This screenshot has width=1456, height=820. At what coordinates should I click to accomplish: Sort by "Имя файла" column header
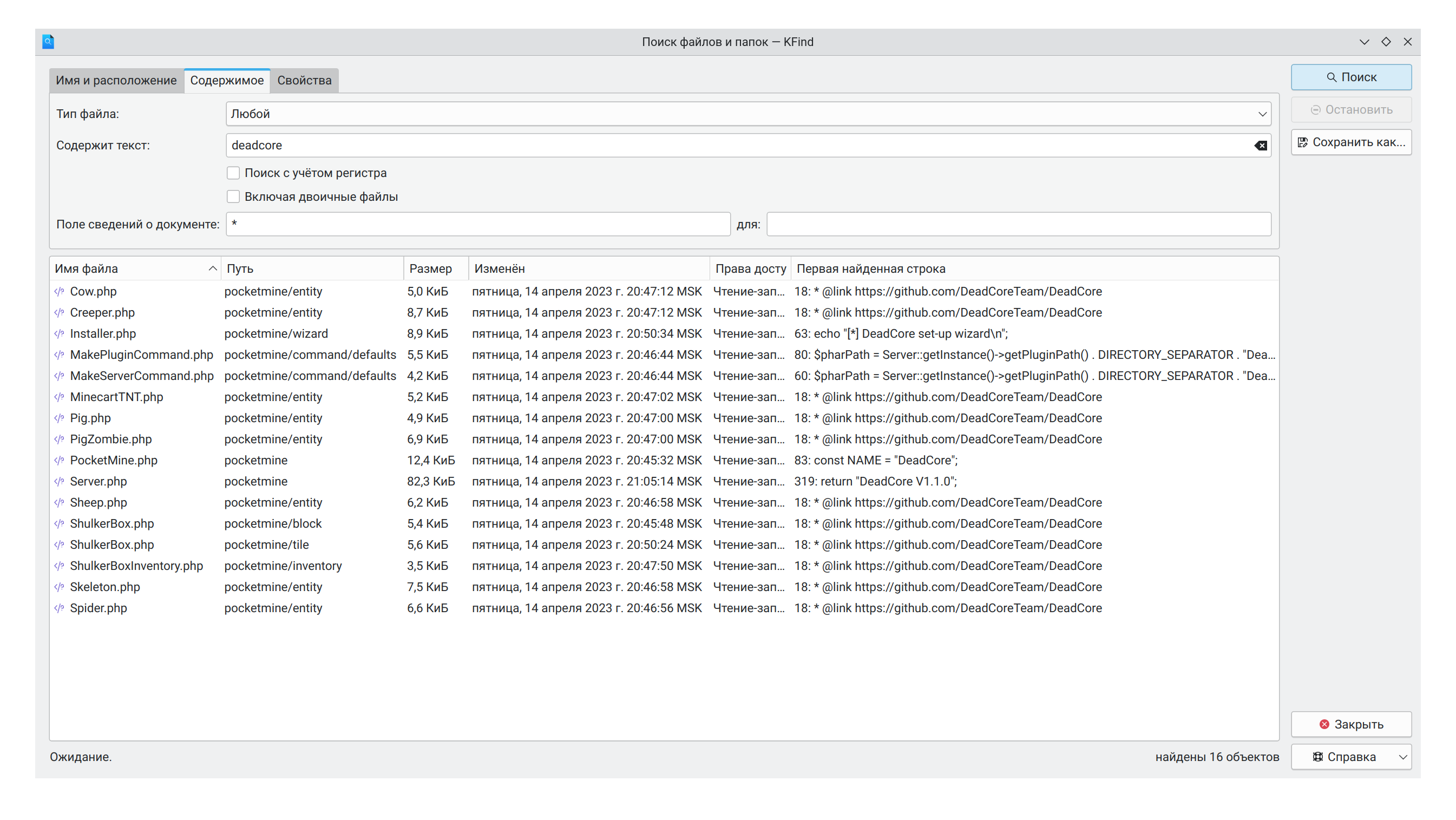coord(135,269)
